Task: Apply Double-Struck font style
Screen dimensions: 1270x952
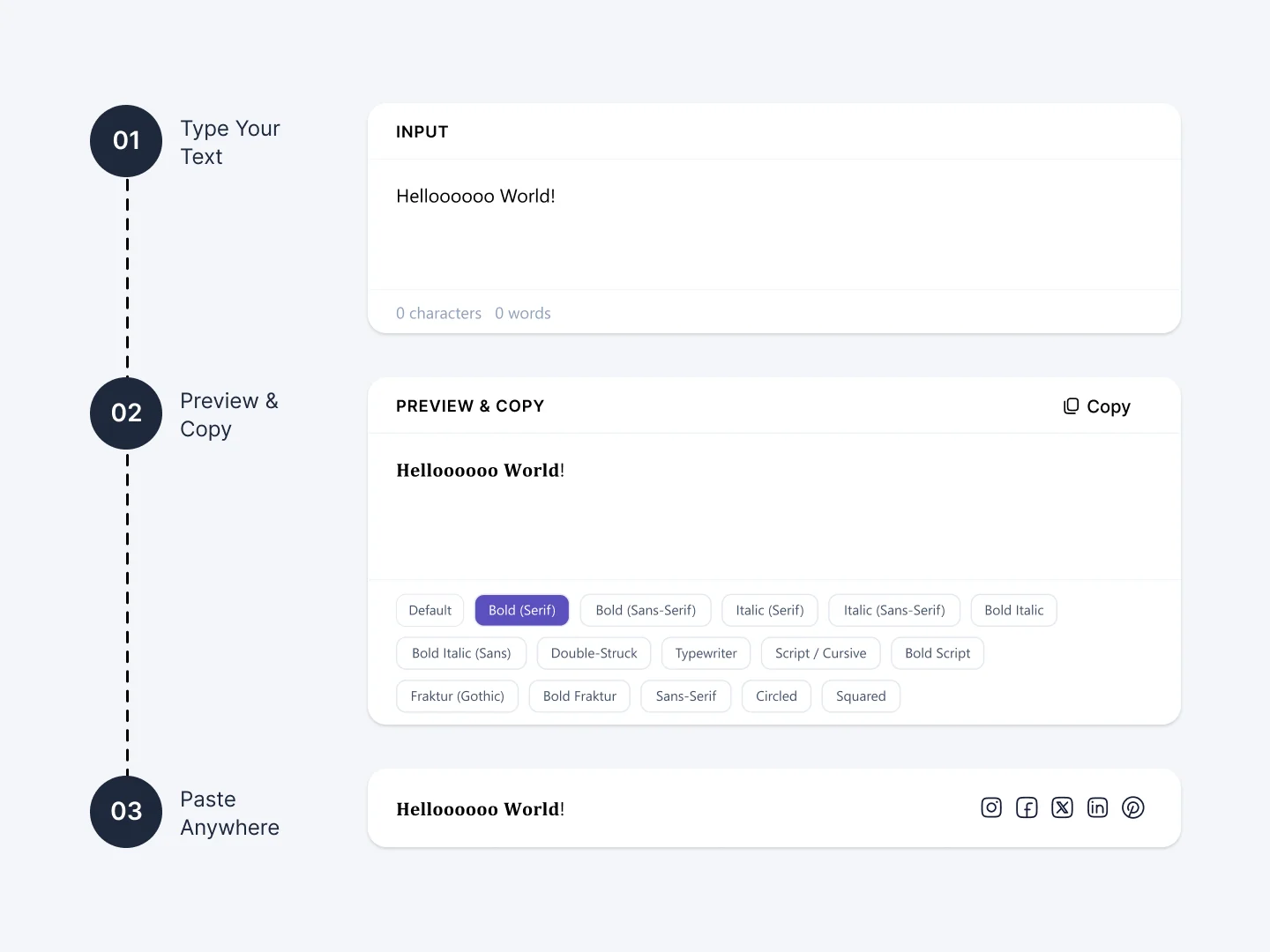Action: 594,653
